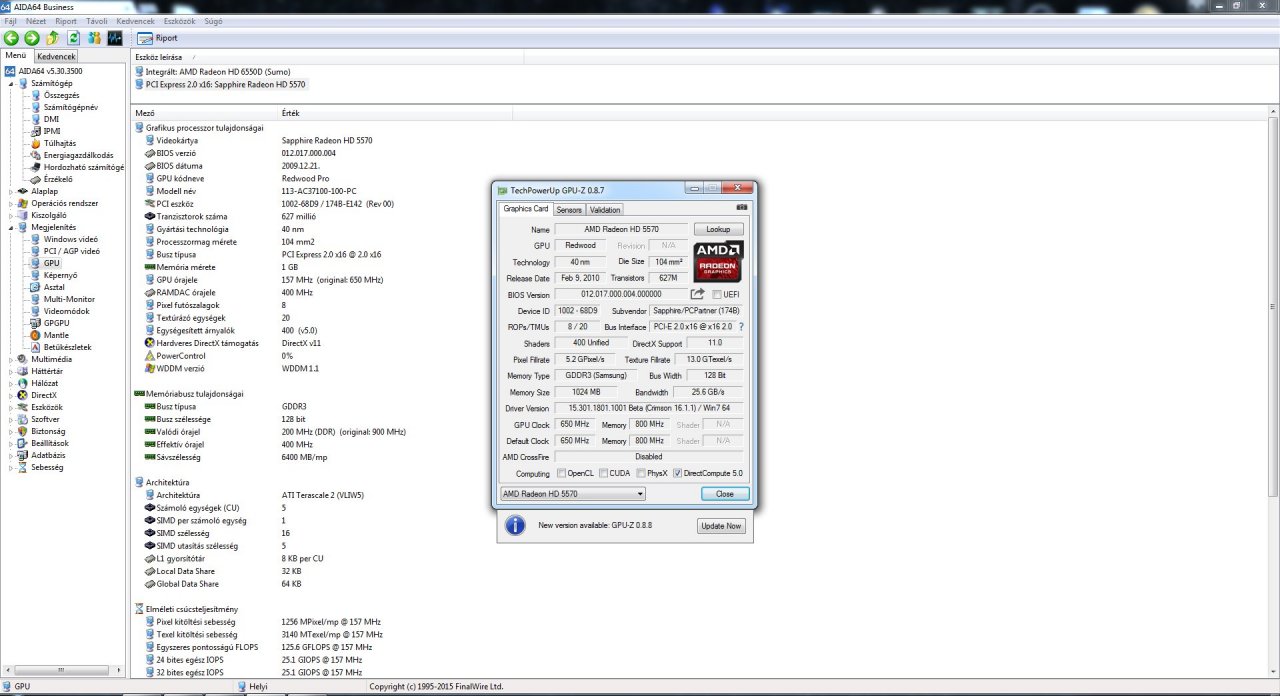Collapse the Megjelenítés tree node
Viewport: 1280px width, 696px height.
point(11,227)
